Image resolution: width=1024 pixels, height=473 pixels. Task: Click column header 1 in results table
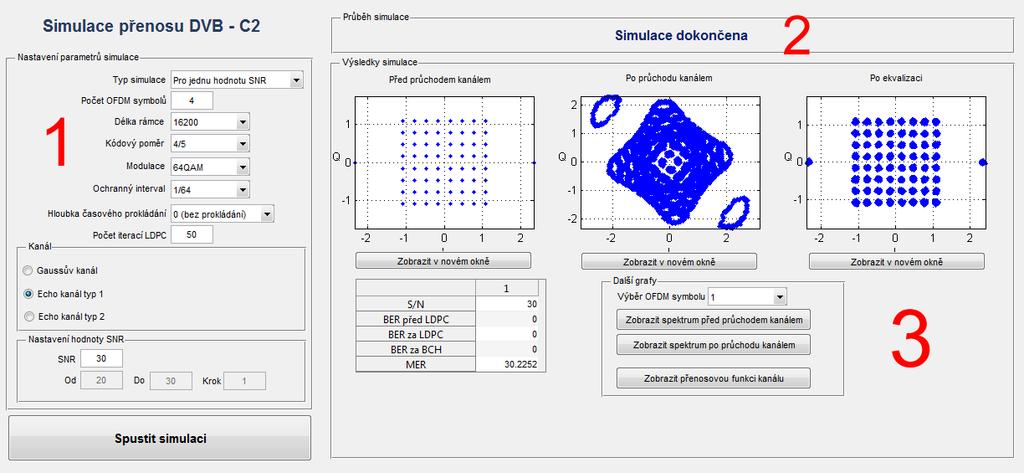(x=507, y=288)
